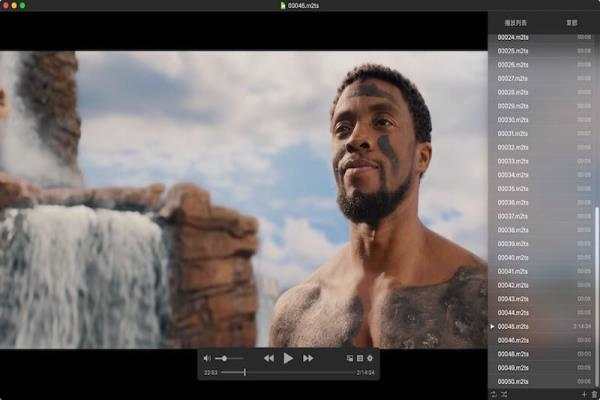Click the rewind button
Viewport: 600px width, 400px height.
tap(269, 358)
